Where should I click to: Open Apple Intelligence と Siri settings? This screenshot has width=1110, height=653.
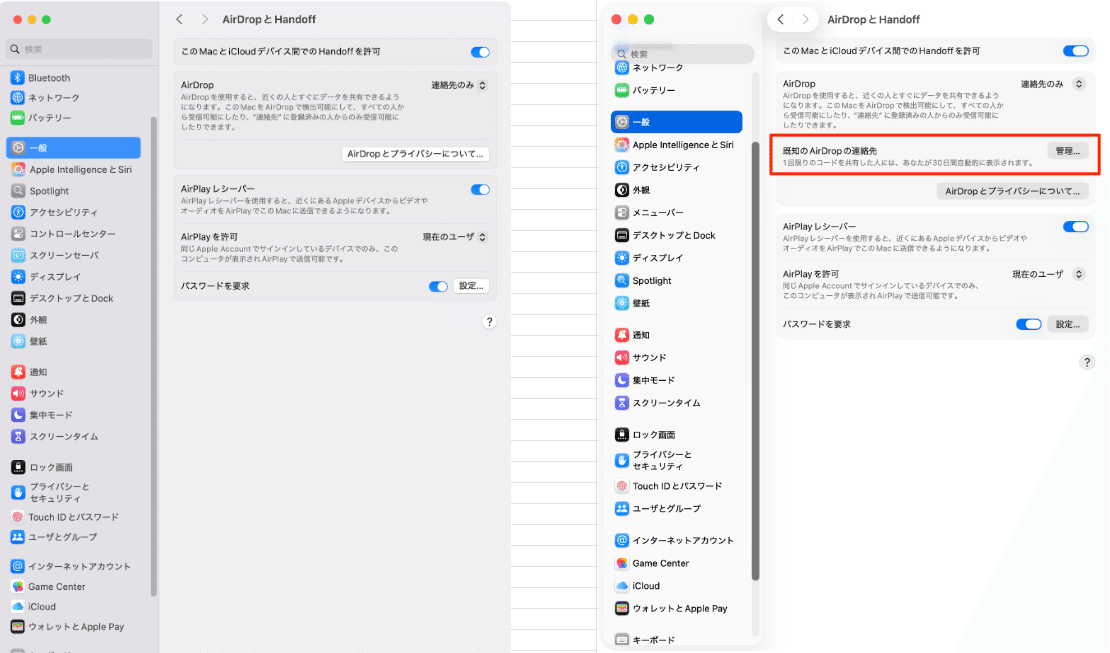[70, 171]
